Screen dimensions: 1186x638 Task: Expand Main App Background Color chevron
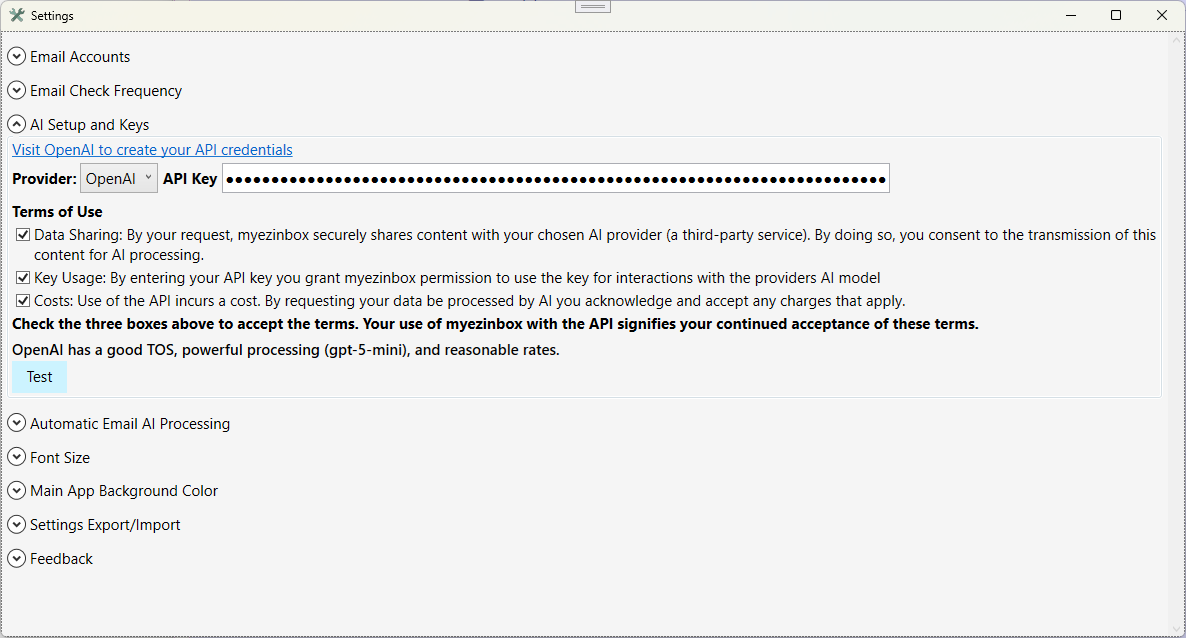click(x=17, y=490)
